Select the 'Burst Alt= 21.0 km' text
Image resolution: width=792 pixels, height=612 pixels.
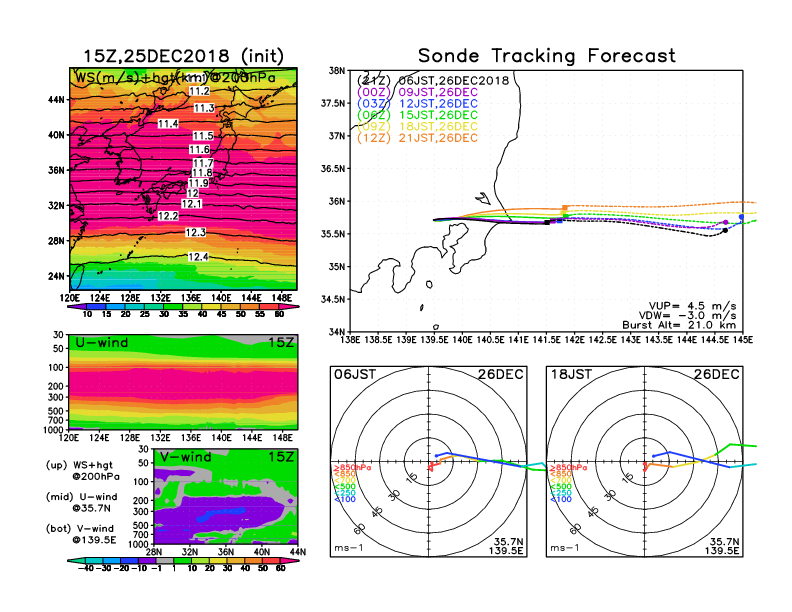click(x=679, y=325)
